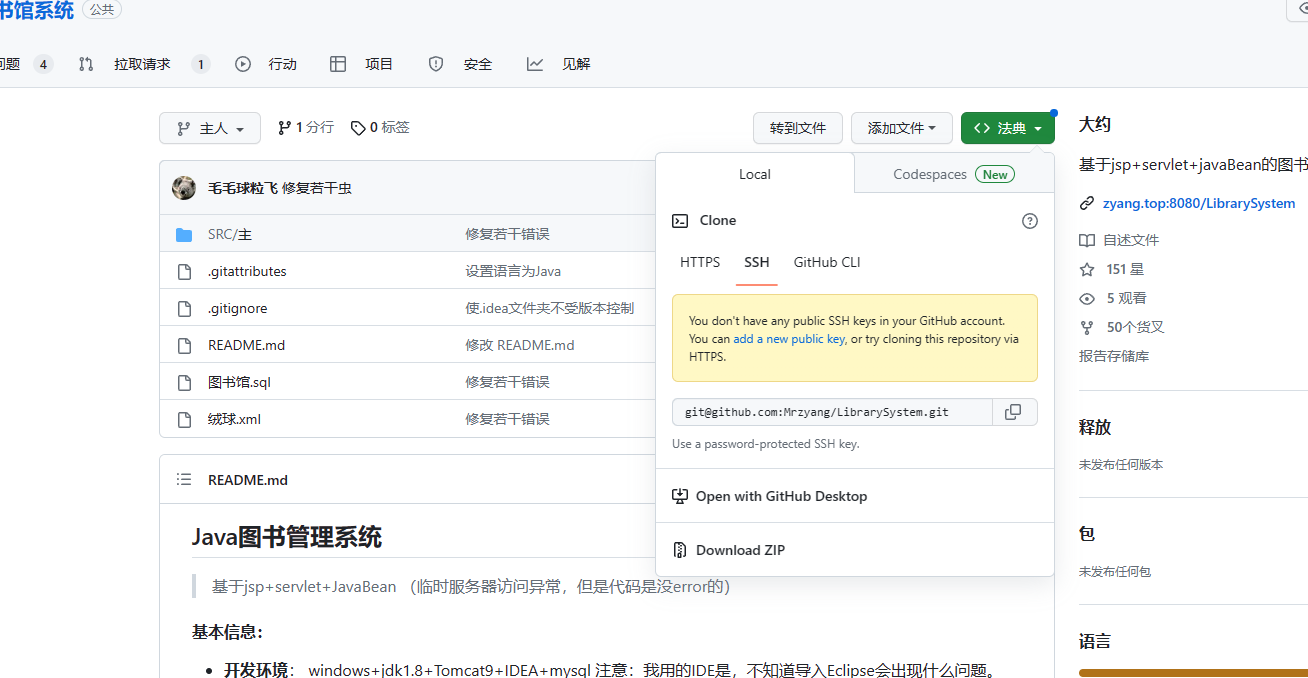Open the 安全 tab
The image size is (1308, 678).
click(x=460, y=64)
